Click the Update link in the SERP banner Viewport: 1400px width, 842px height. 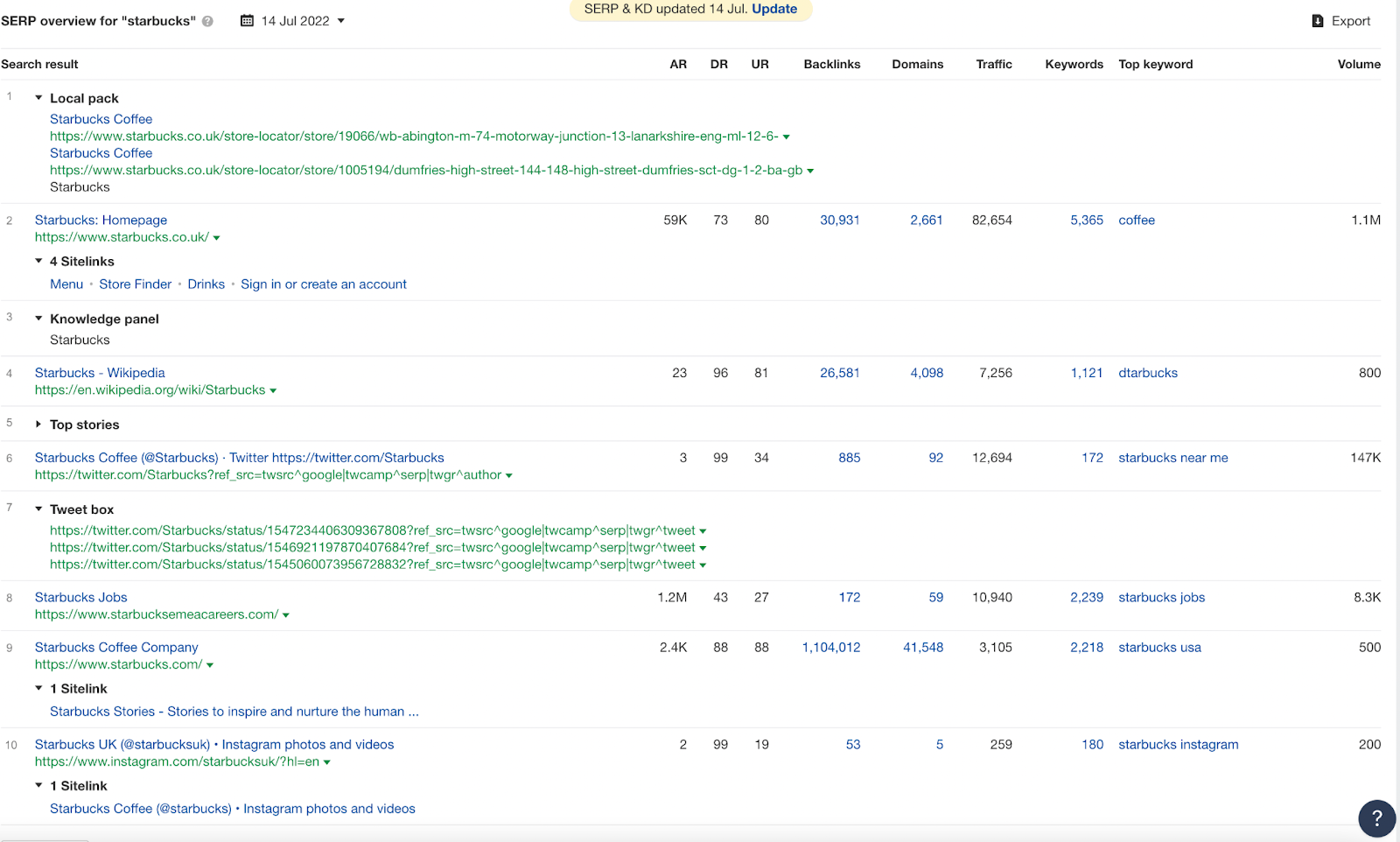(x=774, y=9)
